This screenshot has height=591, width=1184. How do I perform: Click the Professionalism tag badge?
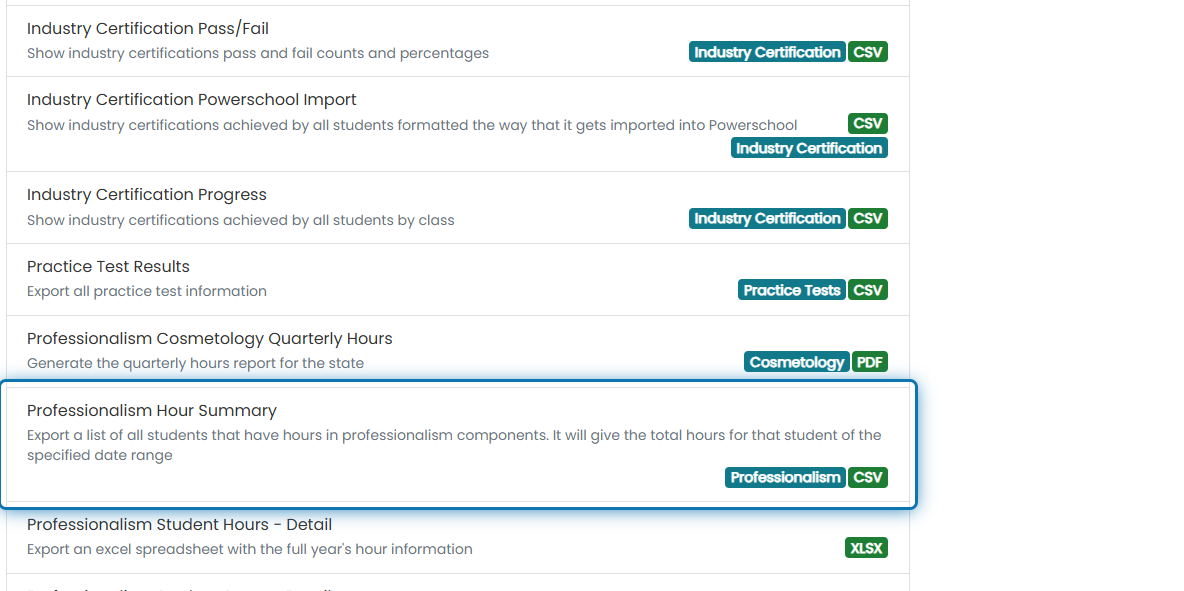click(x=785, y=478)
